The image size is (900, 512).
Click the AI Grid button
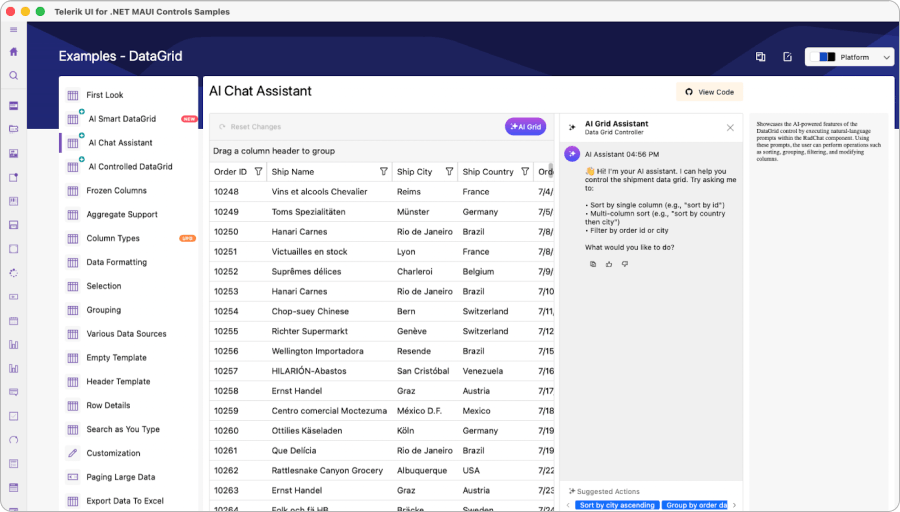(x=525, y=127)
